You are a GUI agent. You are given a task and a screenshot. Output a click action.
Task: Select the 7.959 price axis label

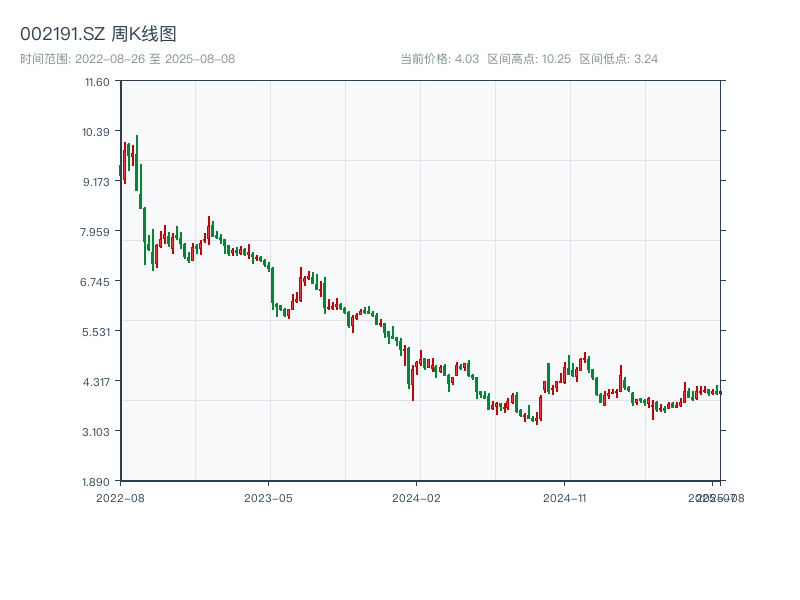(x=97, y=231)
